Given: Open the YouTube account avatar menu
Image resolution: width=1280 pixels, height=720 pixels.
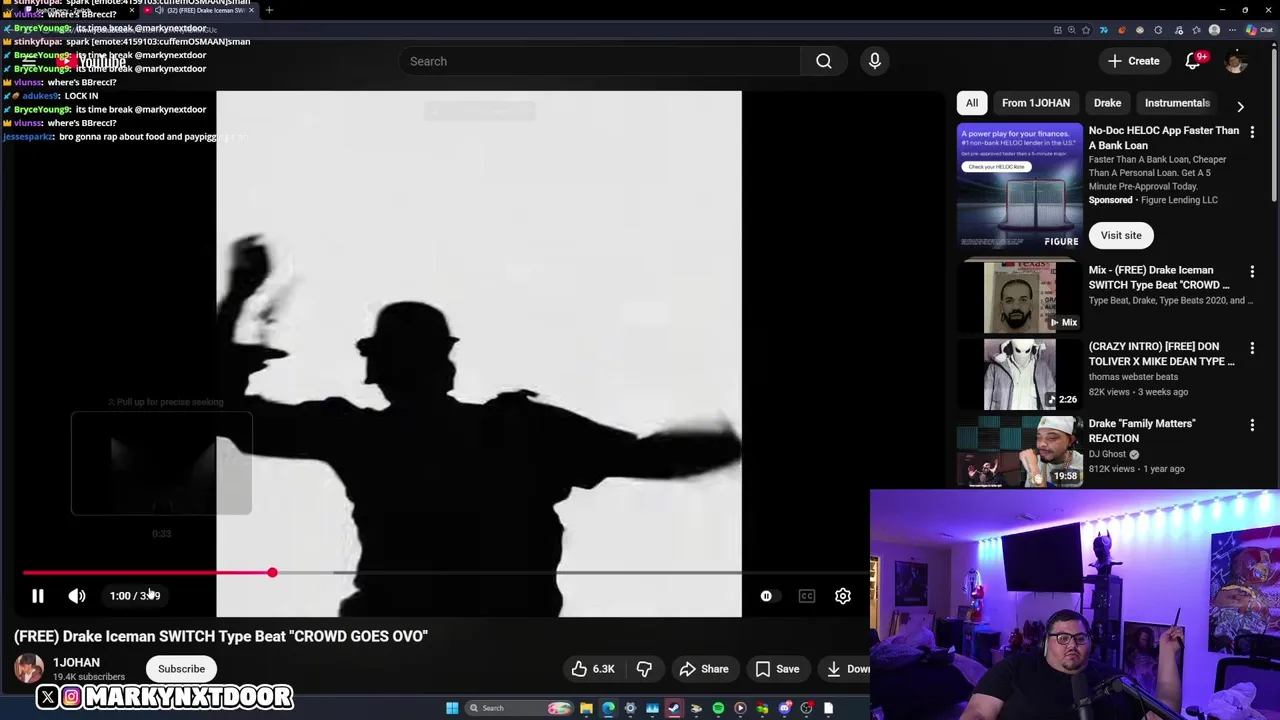Looking at the screenshot, I should tap(1236, 61).
